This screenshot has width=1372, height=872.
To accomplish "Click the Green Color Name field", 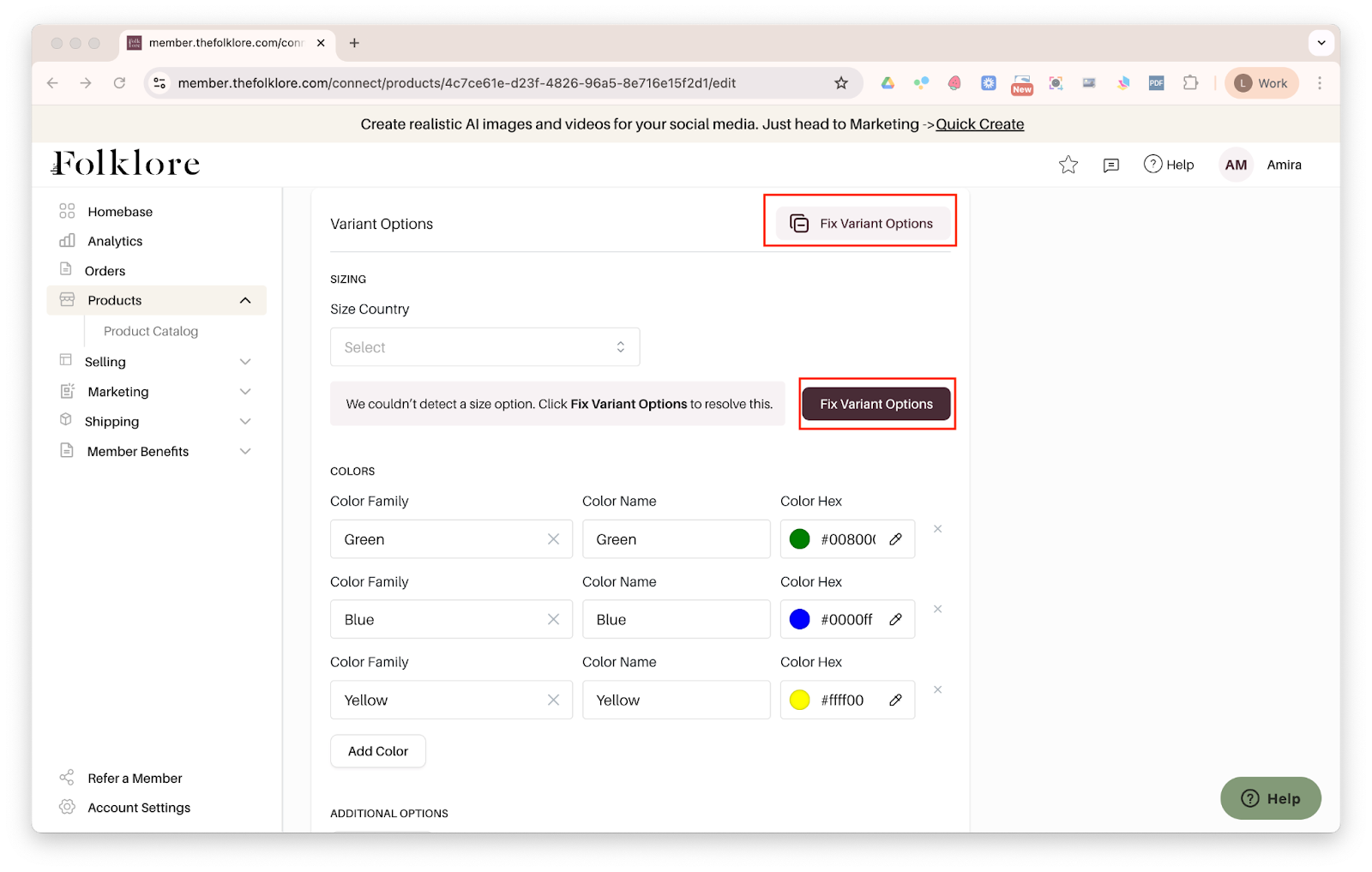I will coord(676,539).
